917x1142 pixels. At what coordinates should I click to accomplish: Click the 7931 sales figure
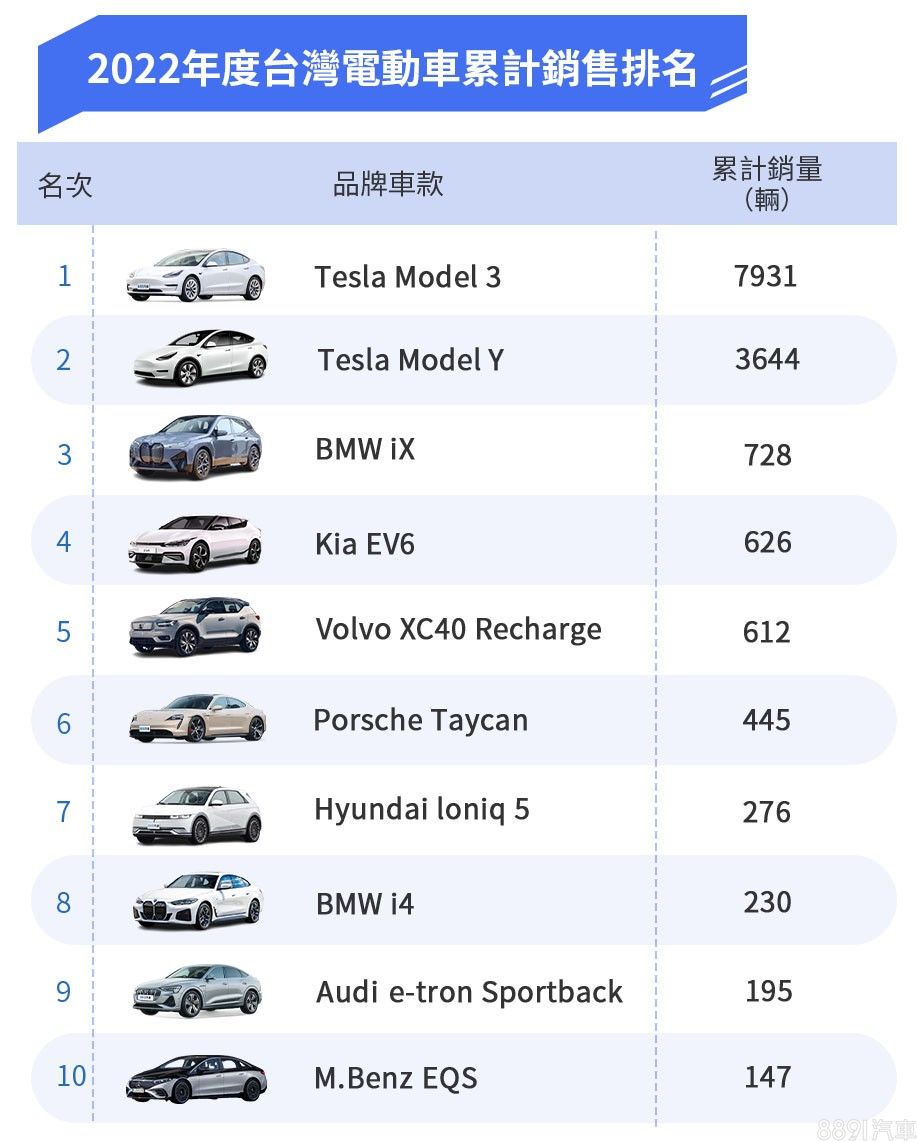coord(766,276)
